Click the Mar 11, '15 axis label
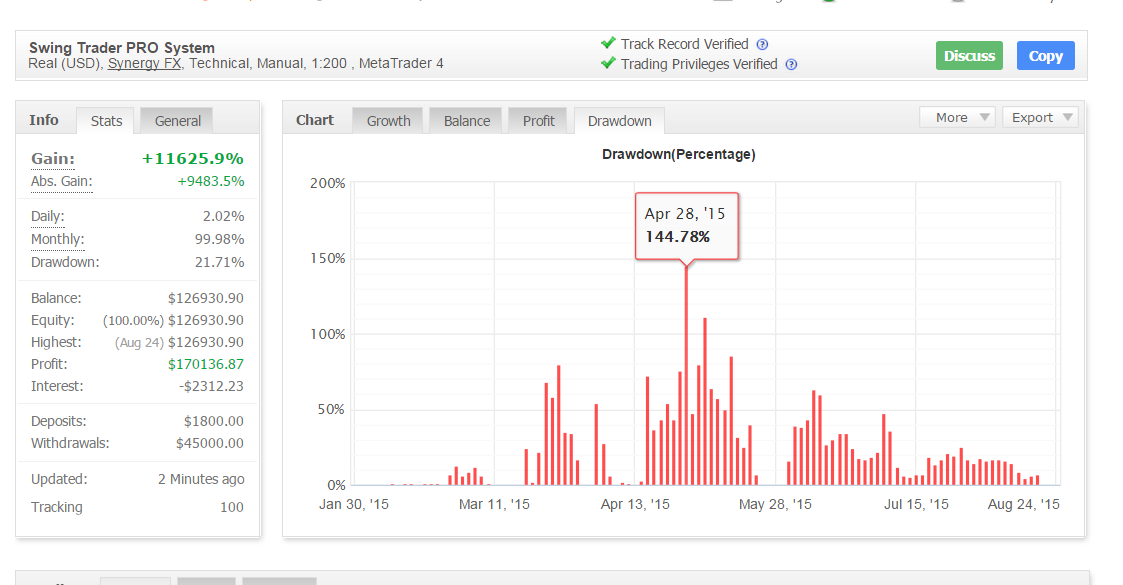The width and height of the screenshot is (1123, 585). 494,505
